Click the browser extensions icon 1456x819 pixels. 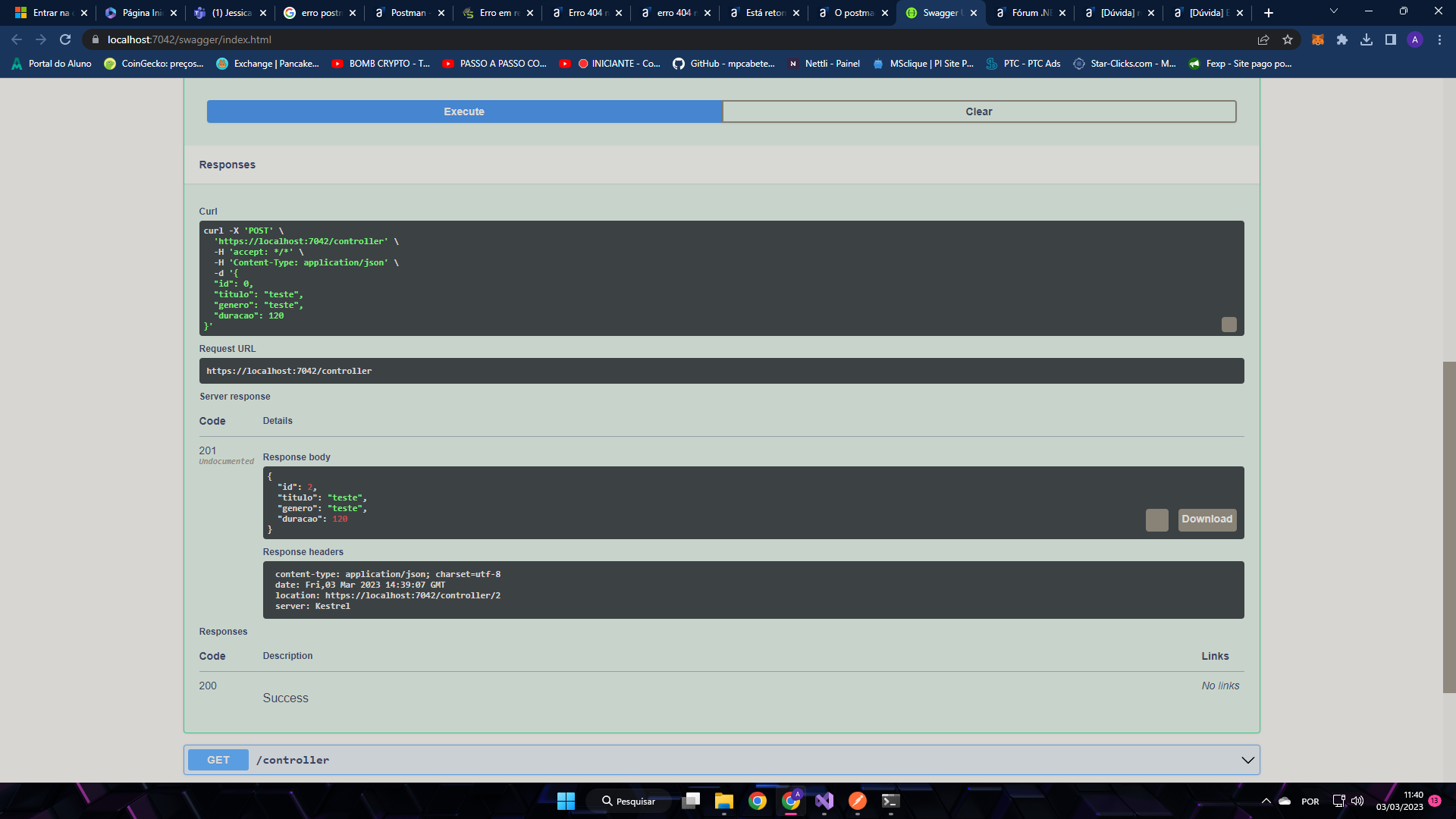pyautogui.click(x=1341, y=39)
